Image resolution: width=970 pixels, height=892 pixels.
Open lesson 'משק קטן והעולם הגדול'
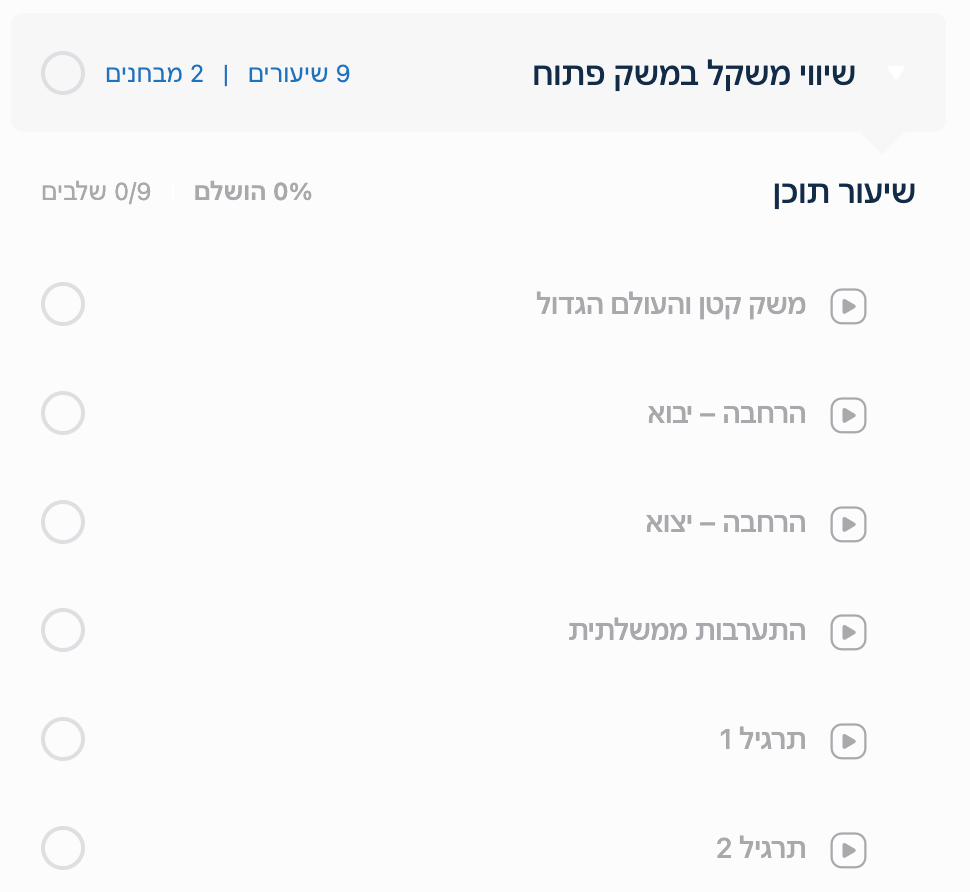(x=671, y=304)
